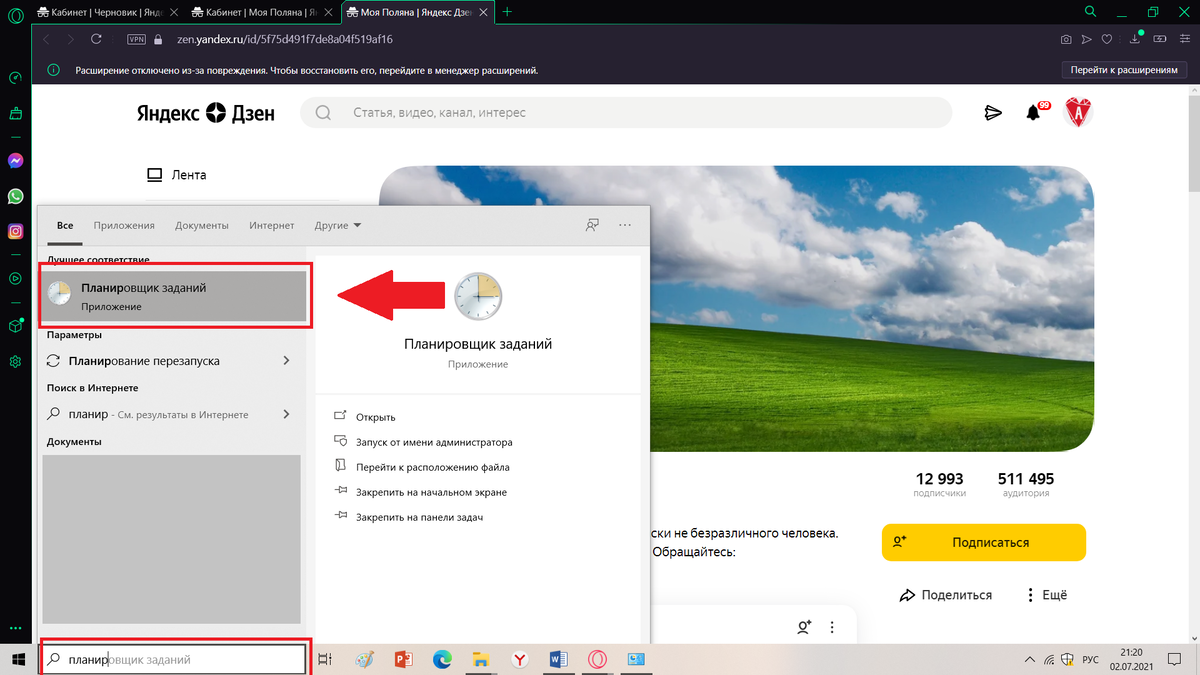Viewport: 1200px width, 675px height.
Task: Switch to the Документы tab
Action: point(201,225)
